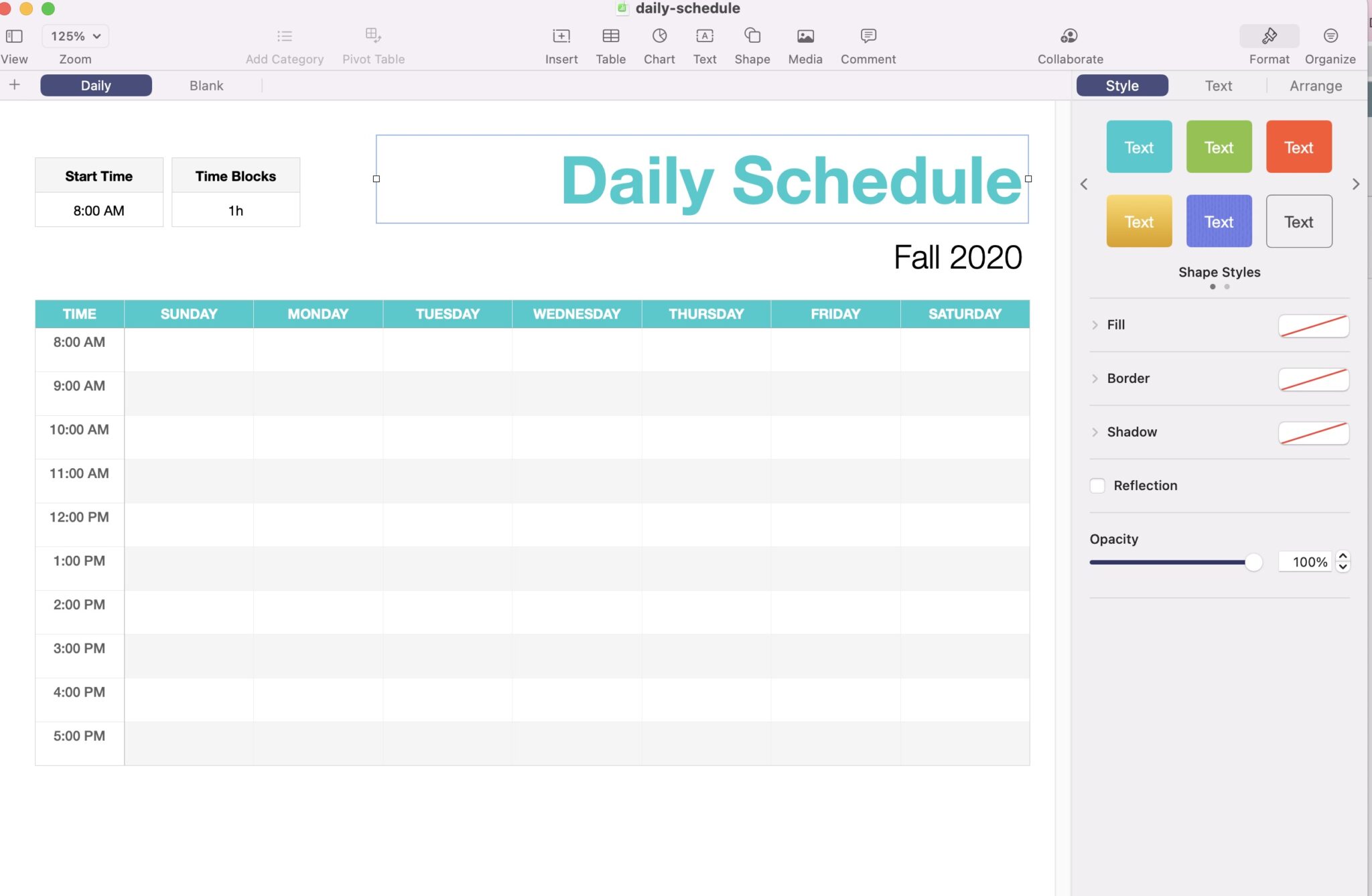The width and height of the screenshot is (1372, 896).
Task: Click the 8:00 AM Start Time cell
Action: coord(99,210)
